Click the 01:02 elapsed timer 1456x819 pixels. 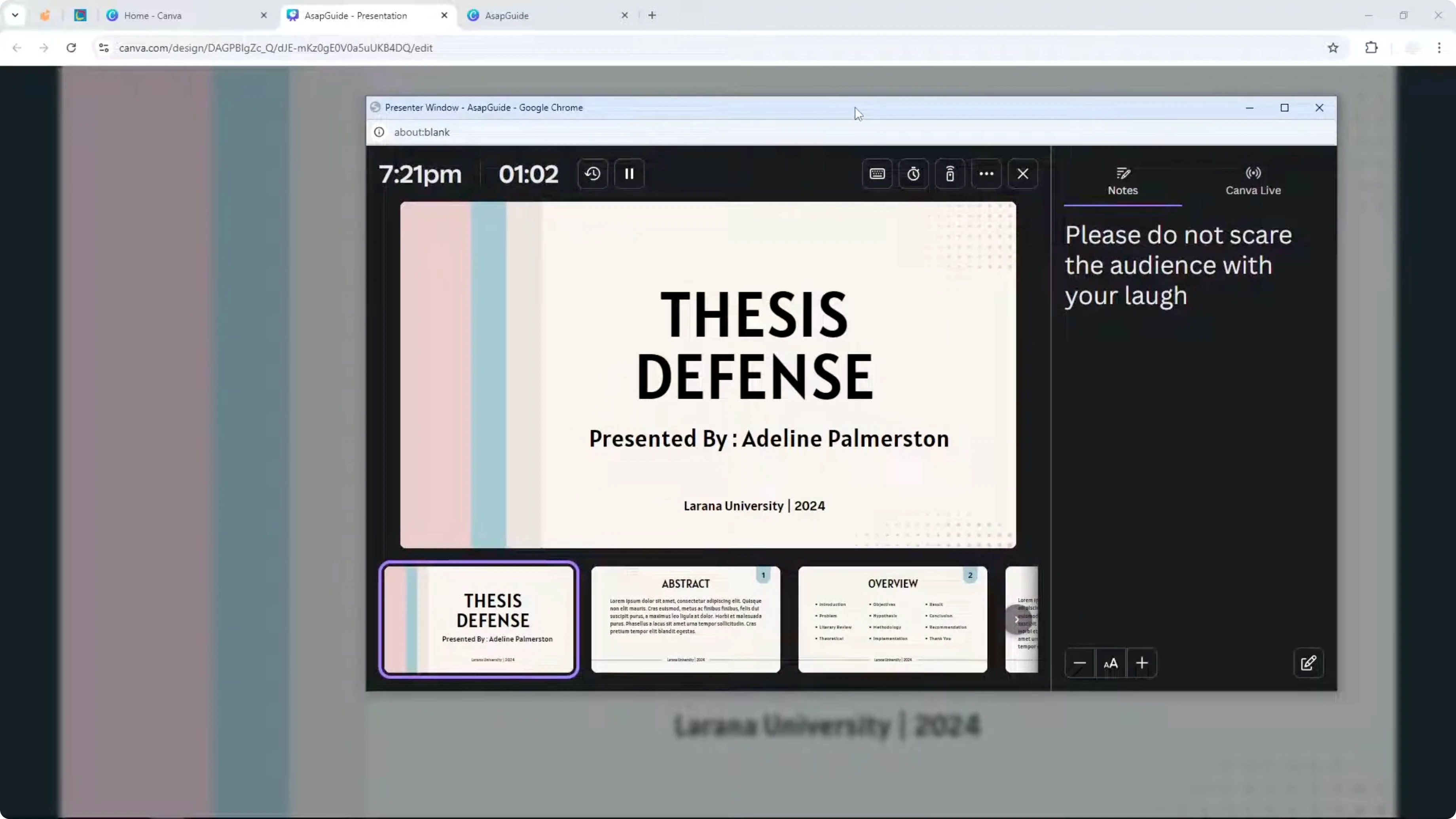pos(529,174)
